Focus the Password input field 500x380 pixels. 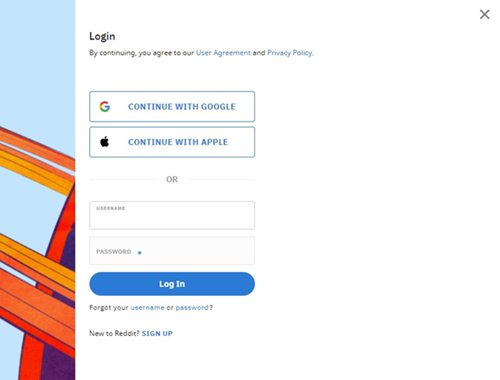pyautogui.click(x=172, y=251)
